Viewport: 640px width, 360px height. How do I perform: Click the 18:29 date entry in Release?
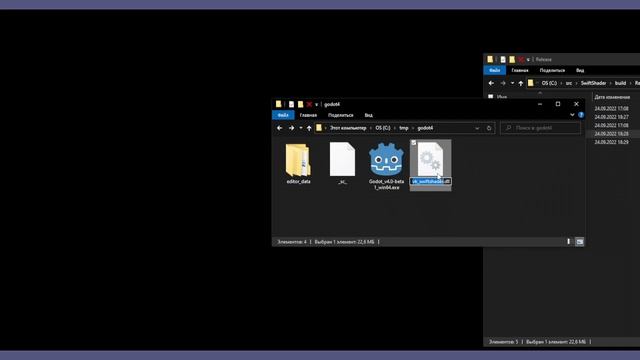coord(611,142)
